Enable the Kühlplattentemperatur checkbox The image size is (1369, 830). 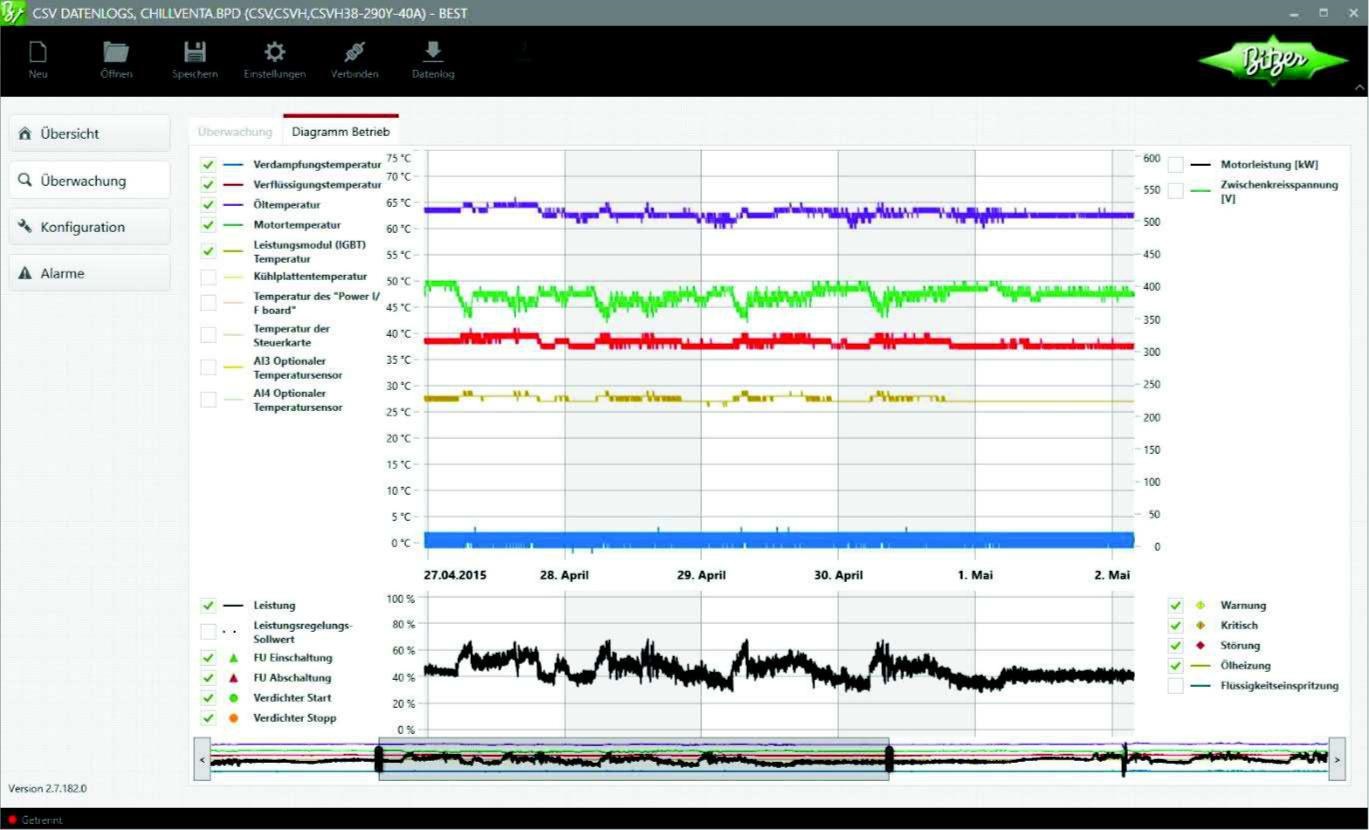[208, 277]
